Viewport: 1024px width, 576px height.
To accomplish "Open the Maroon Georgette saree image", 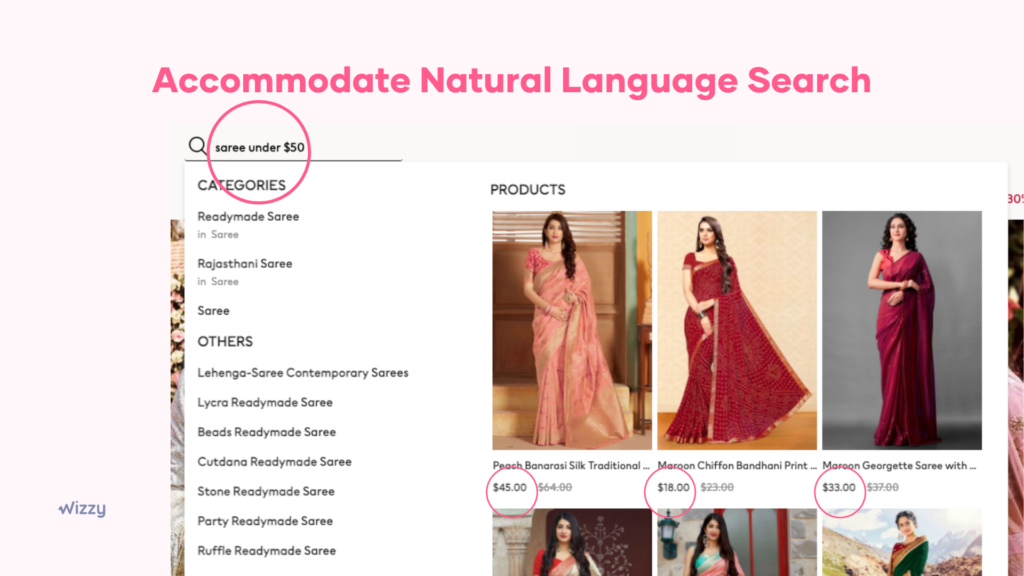I will click(902, 330).
